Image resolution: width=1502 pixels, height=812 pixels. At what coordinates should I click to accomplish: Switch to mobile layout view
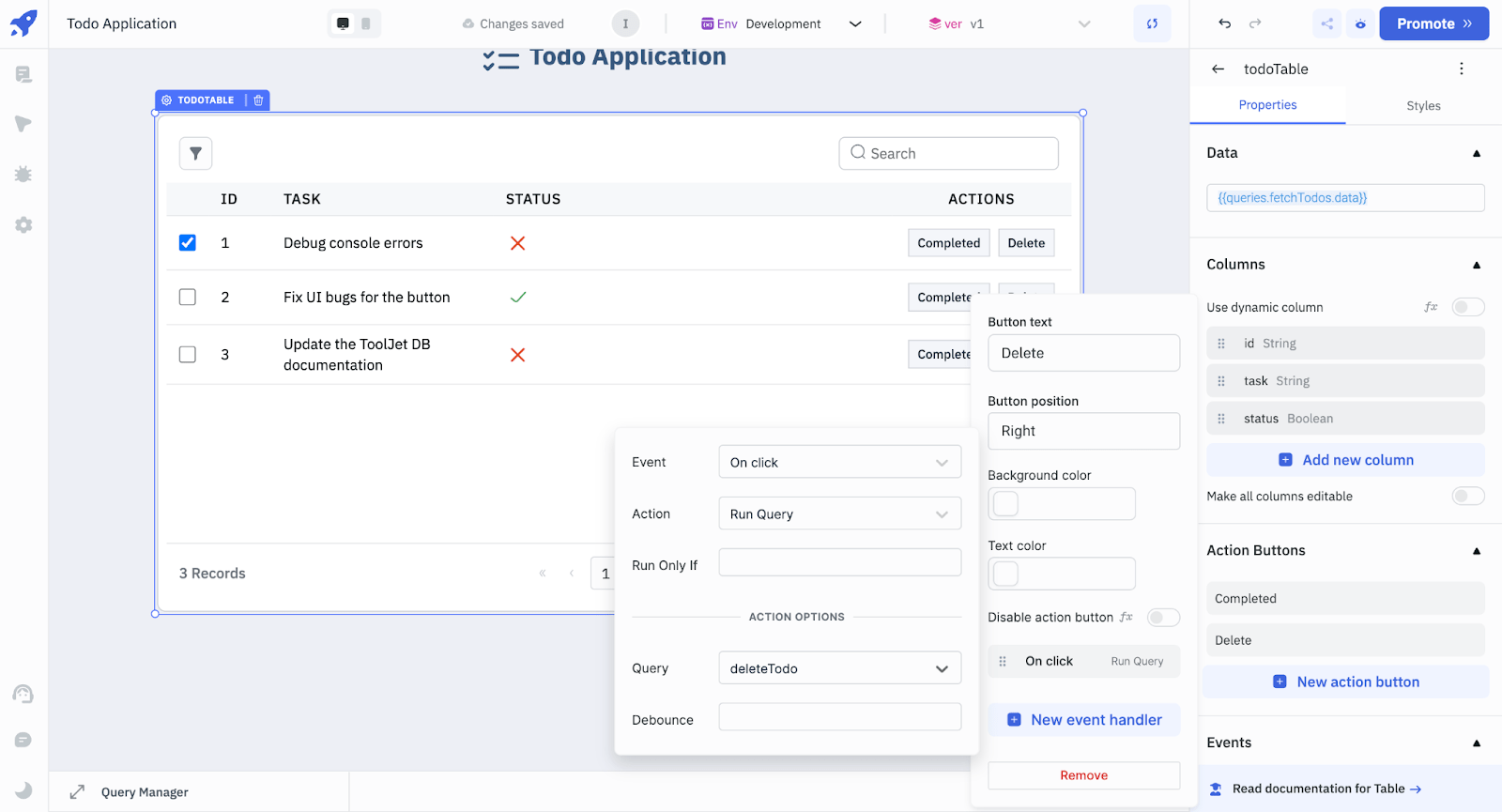click(366, 23)
